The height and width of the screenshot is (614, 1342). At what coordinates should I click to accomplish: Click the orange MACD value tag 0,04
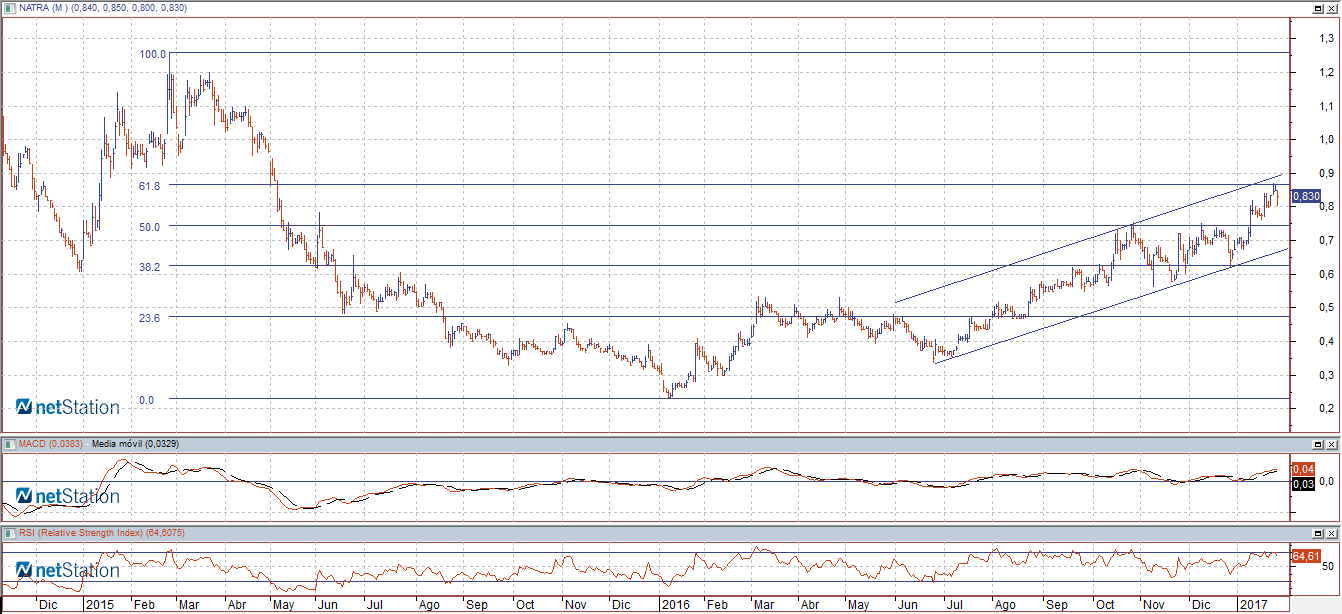(x=1303, y=469)
